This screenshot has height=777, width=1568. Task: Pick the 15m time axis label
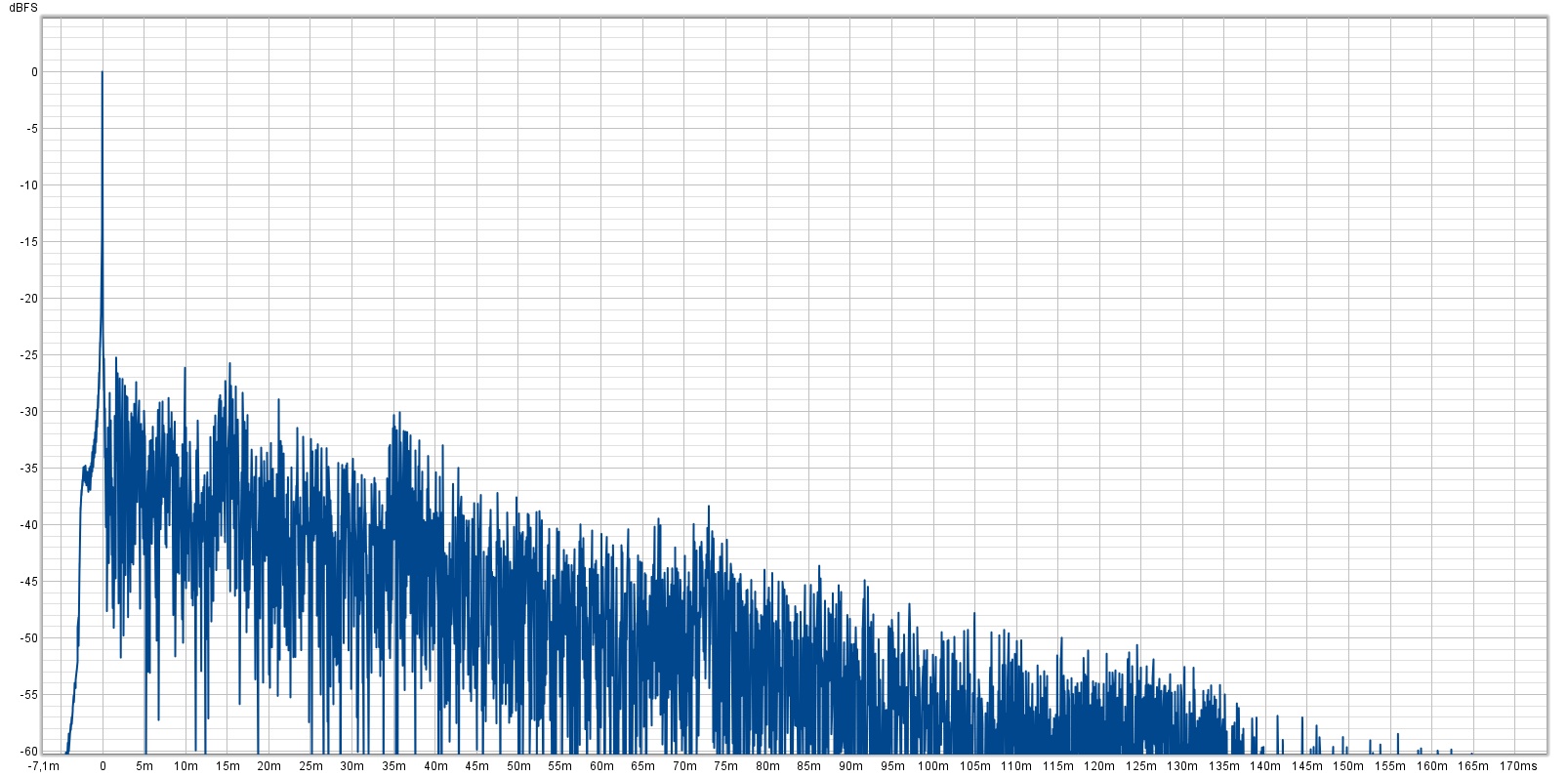click(227, 766)
